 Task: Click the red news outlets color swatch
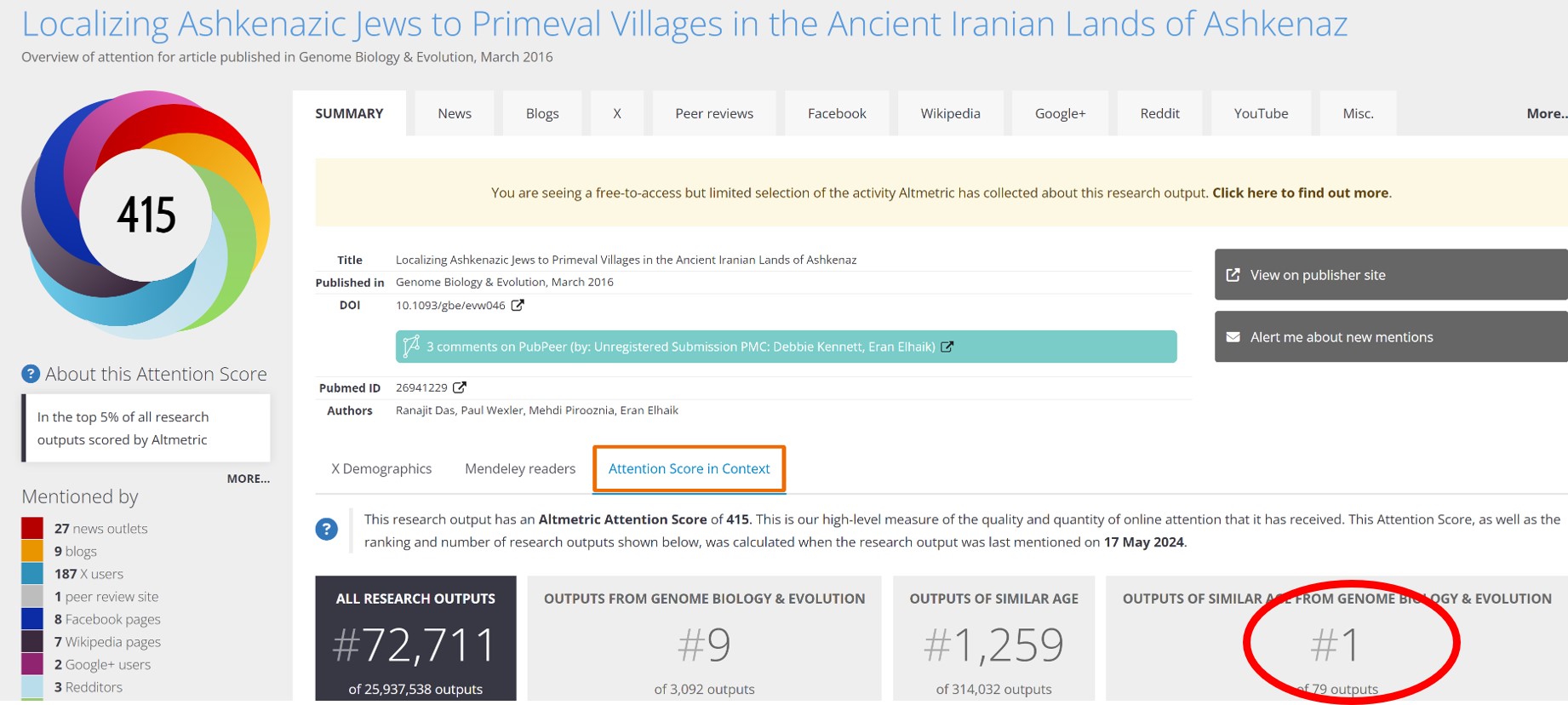click(x=32, y=529)
